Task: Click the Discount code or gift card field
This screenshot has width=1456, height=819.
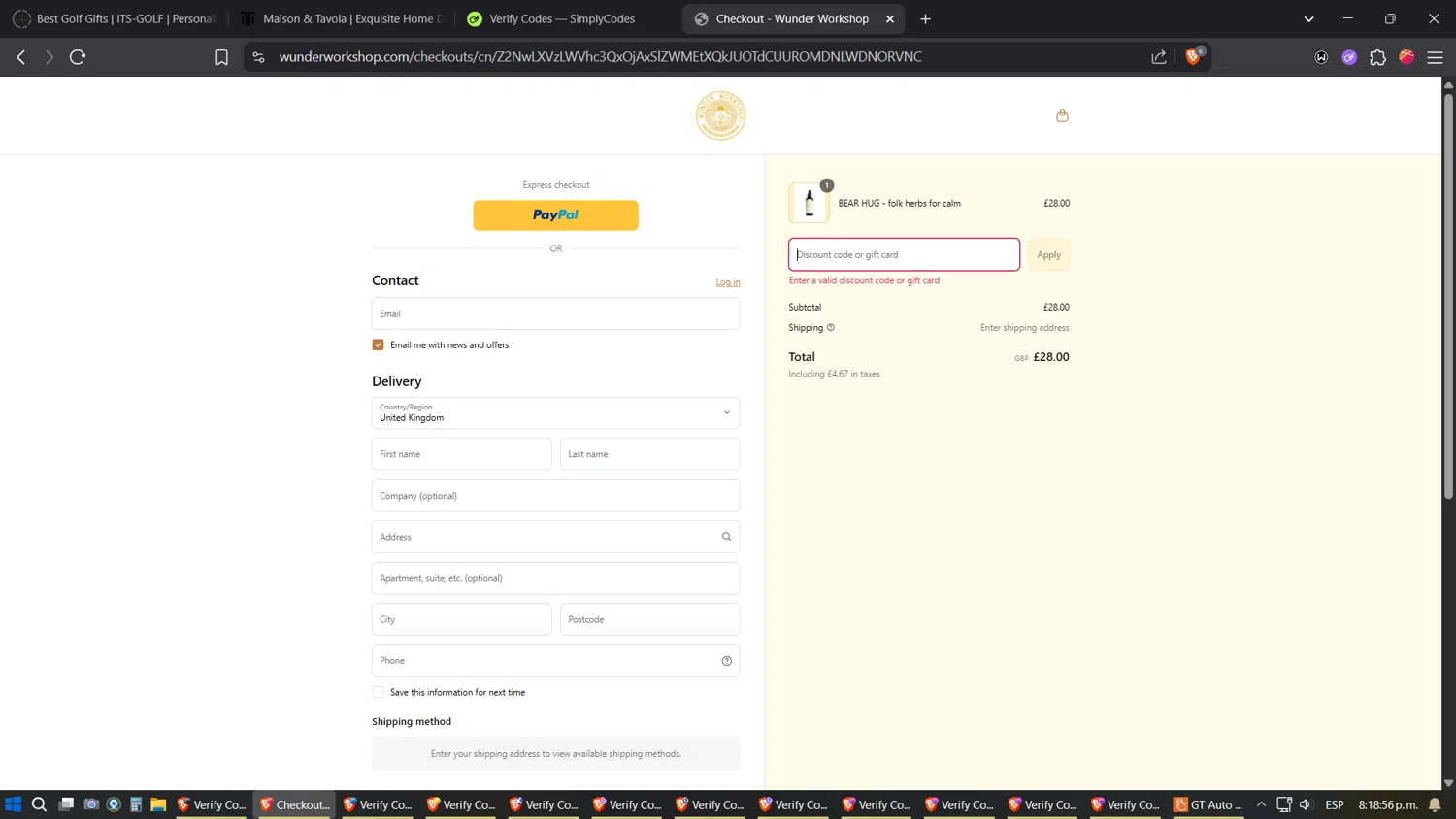Action: pos(904,254)
